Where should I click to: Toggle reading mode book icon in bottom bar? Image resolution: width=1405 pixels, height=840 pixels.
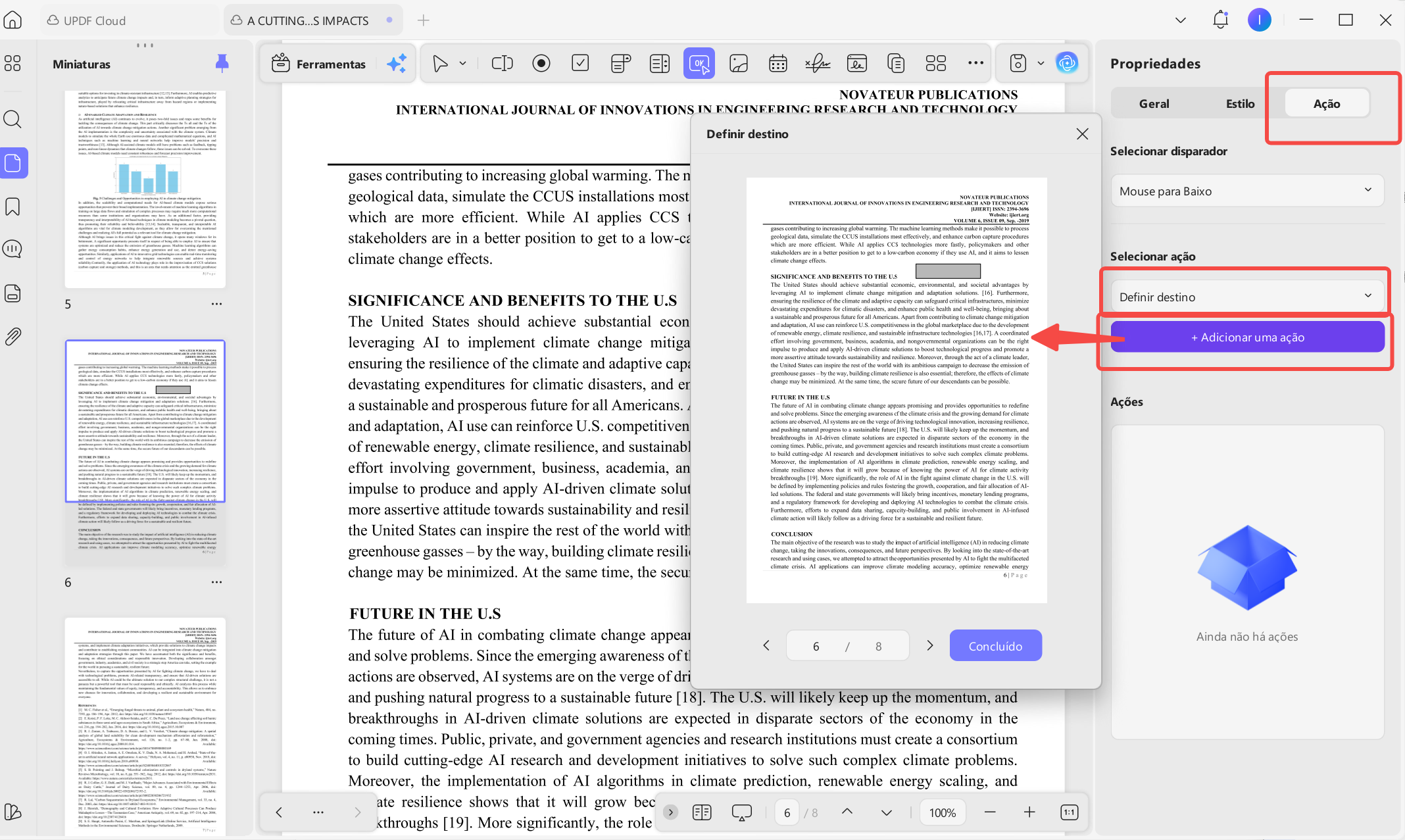tap(702, 812)
